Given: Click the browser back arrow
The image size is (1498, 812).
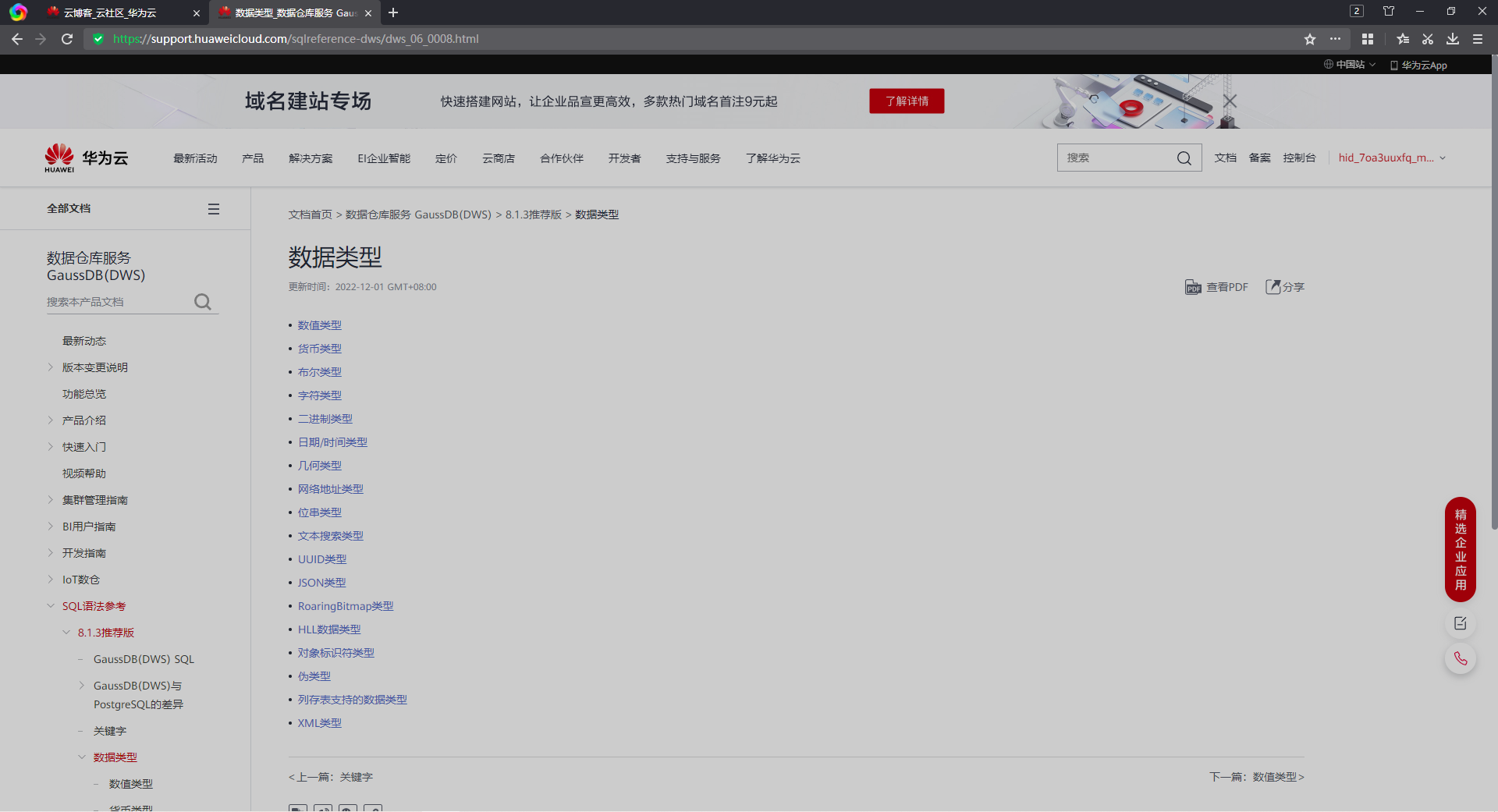Looking at the screenshot, I should pos(17,39).
